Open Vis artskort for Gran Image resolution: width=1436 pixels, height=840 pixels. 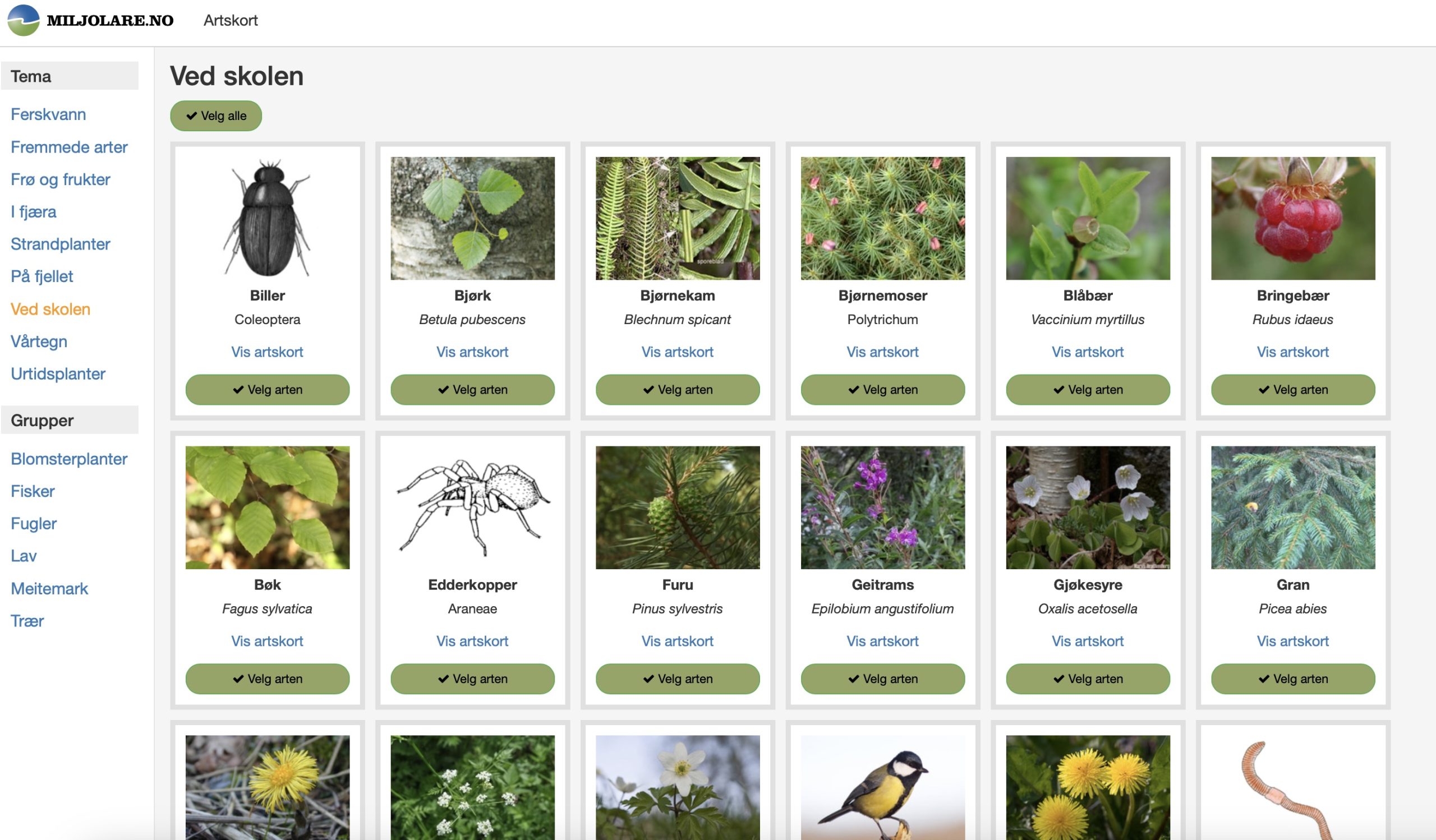pyautogui.click(x=1293, y=641)
